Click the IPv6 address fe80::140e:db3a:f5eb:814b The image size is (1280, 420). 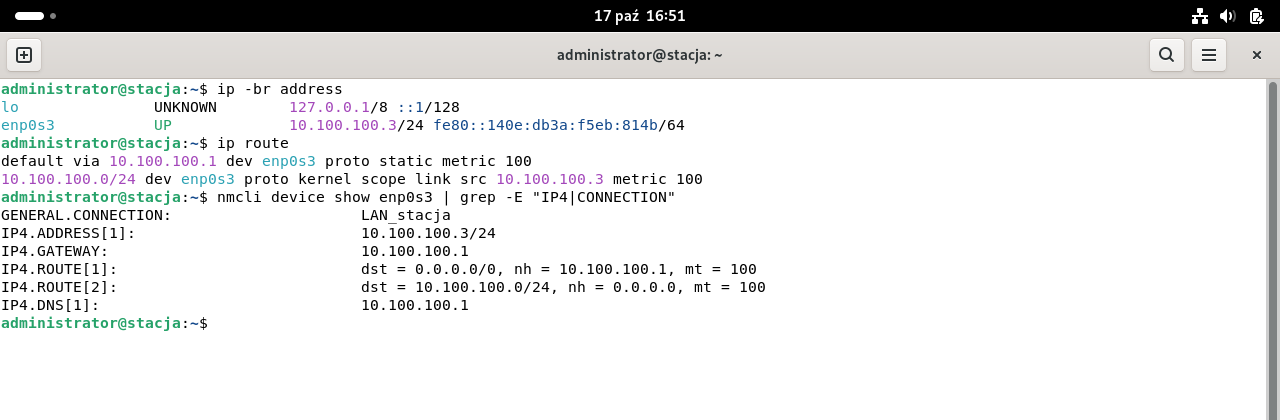(545, 125)
